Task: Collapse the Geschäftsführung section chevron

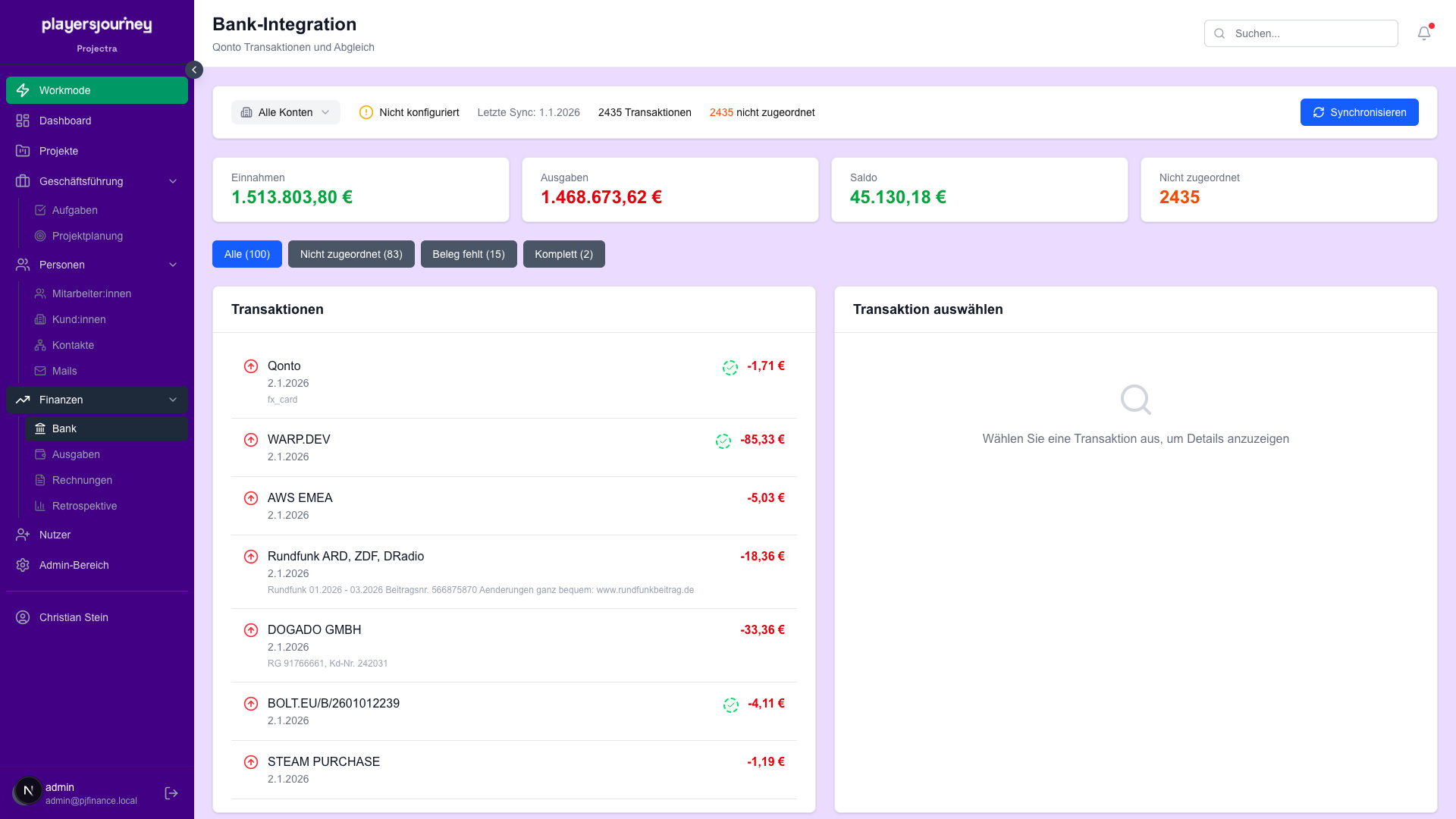Action: coord(173,181)
